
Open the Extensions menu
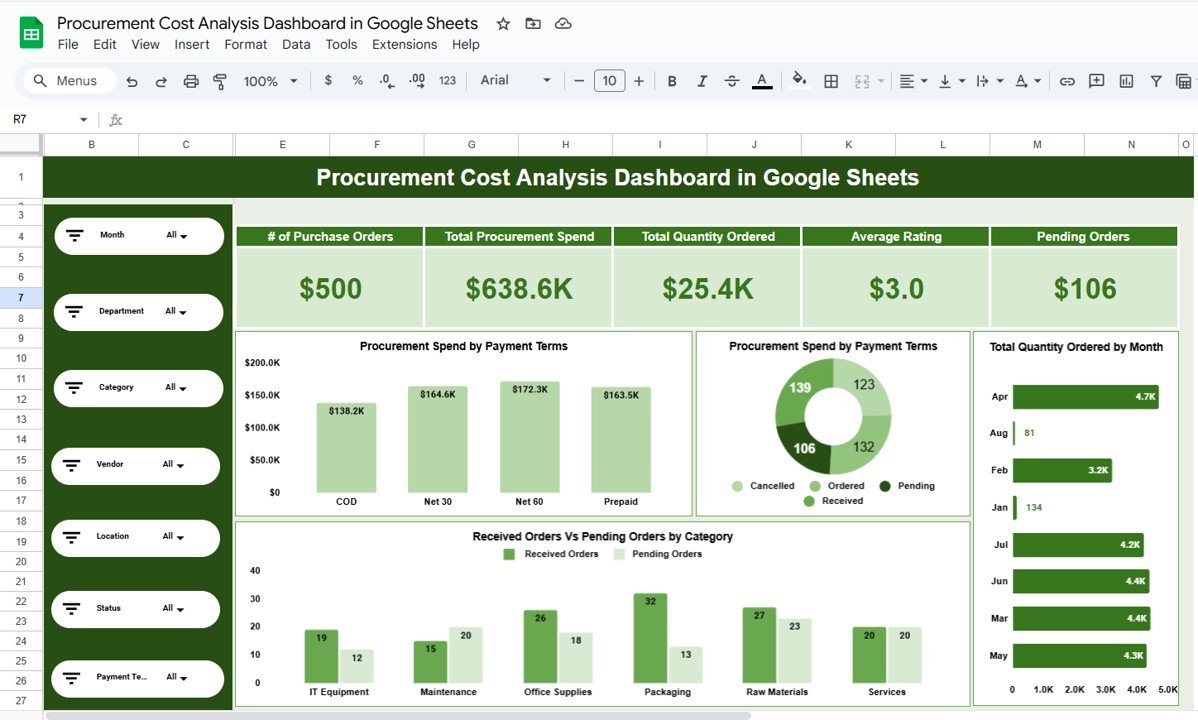tap(404, 44)
